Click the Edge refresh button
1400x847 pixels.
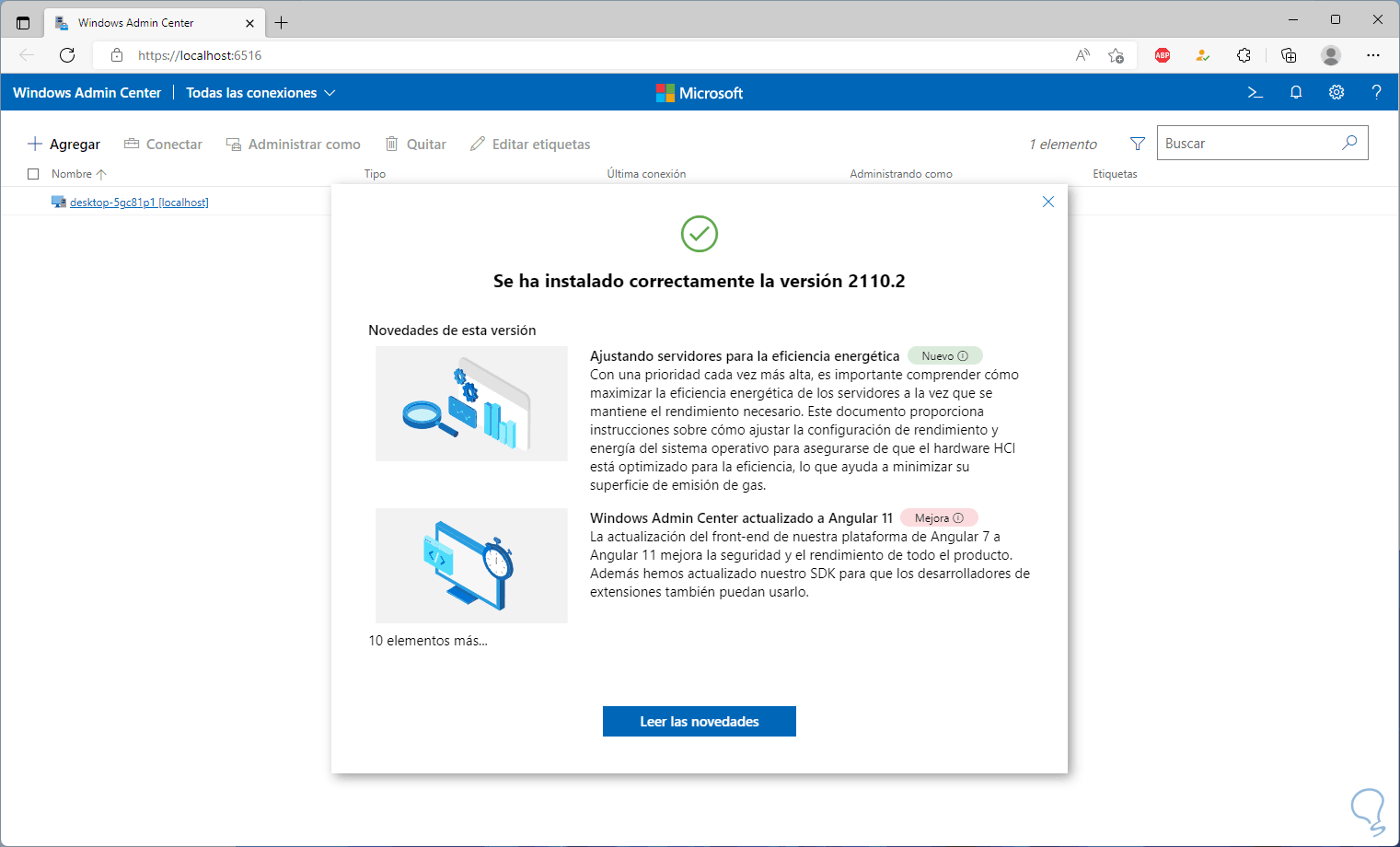67,55
